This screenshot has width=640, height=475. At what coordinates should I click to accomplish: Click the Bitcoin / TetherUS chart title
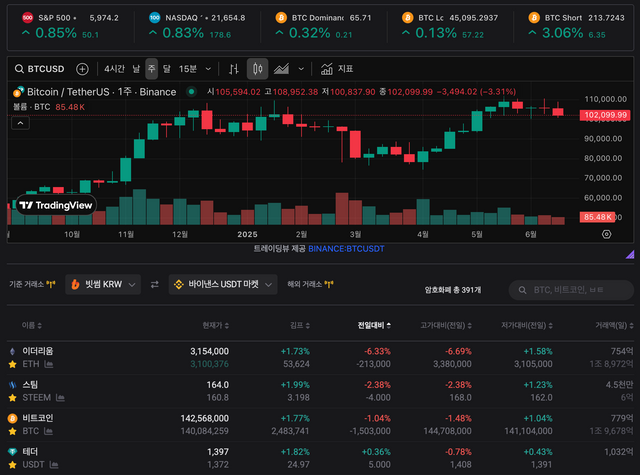coord(102,92)
